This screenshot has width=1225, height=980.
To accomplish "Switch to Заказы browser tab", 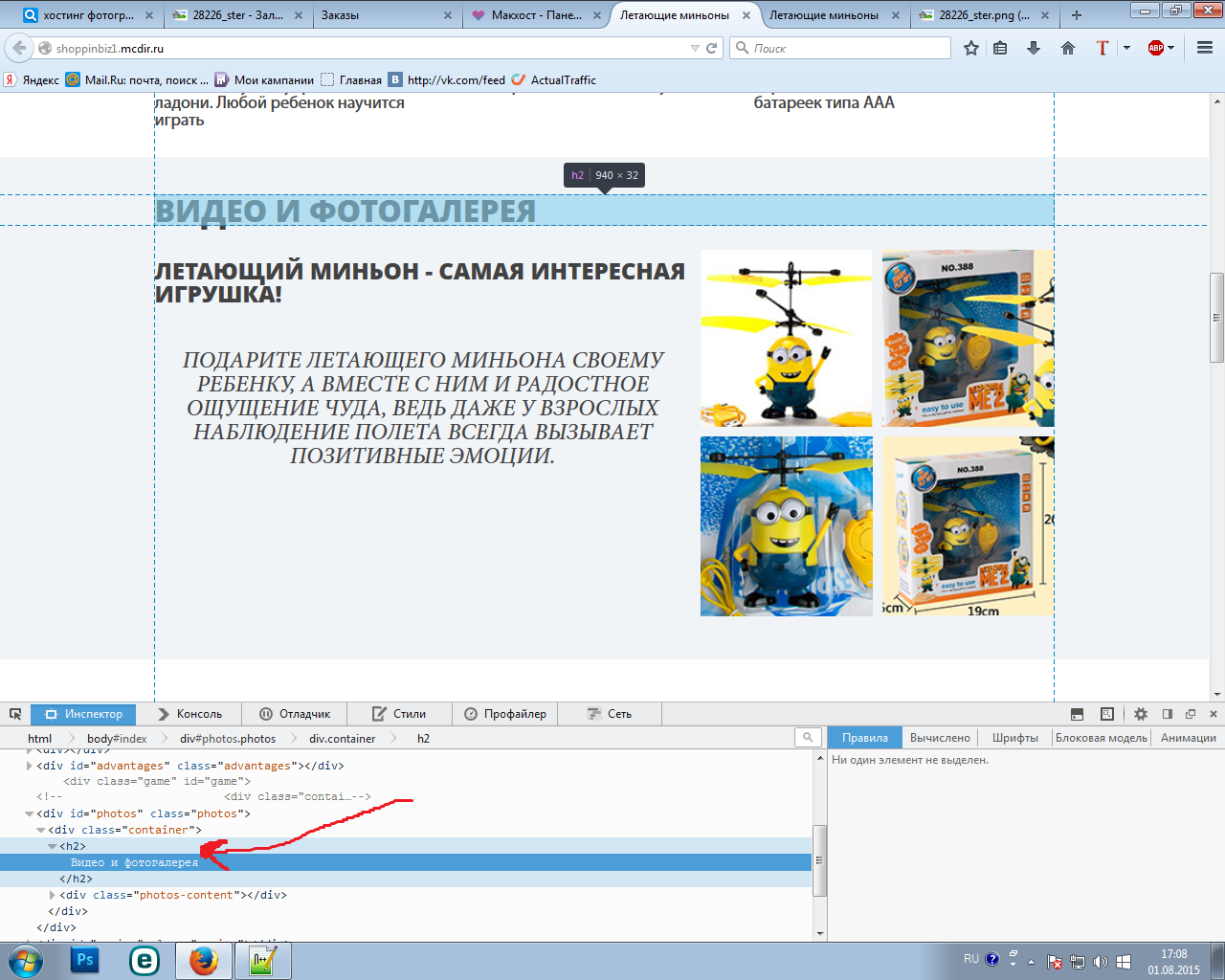I will [387, 15].
